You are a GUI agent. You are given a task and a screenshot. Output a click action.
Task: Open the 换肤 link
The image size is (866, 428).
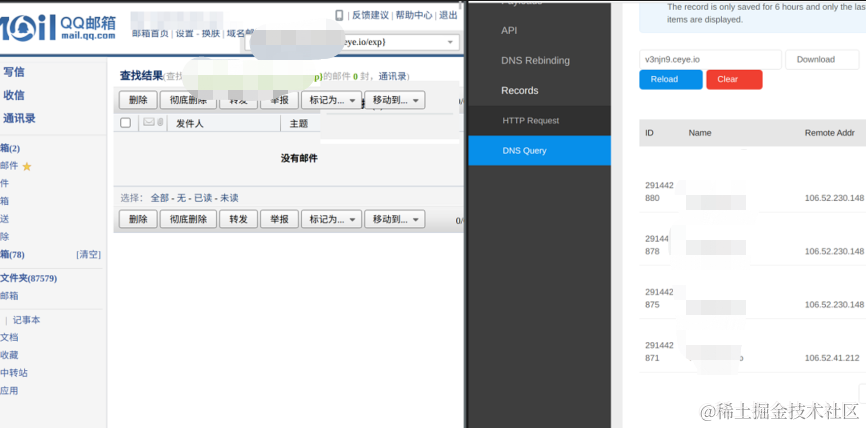pos(211,34)
